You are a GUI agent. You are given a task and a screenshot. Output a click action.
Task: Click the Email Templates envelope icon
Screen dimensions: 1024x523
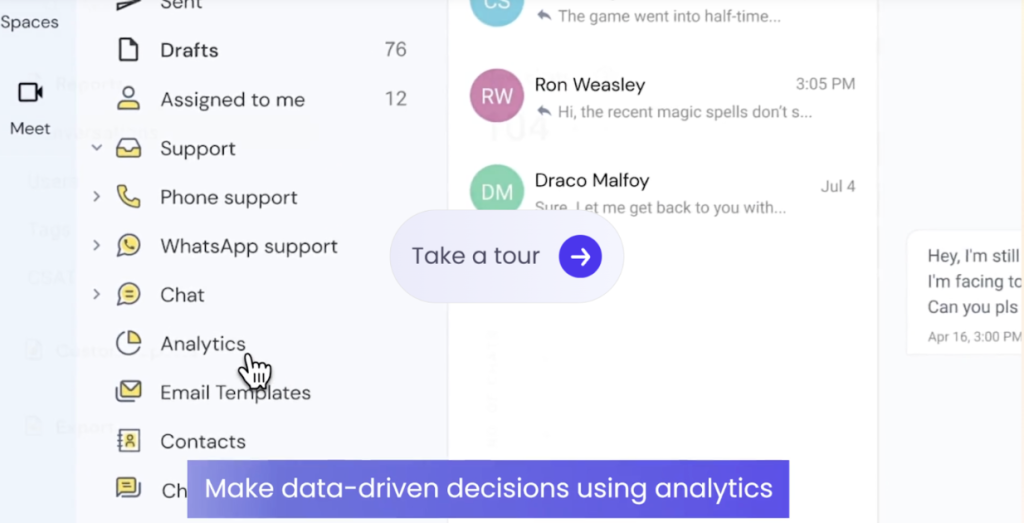(x=128, y=392)
